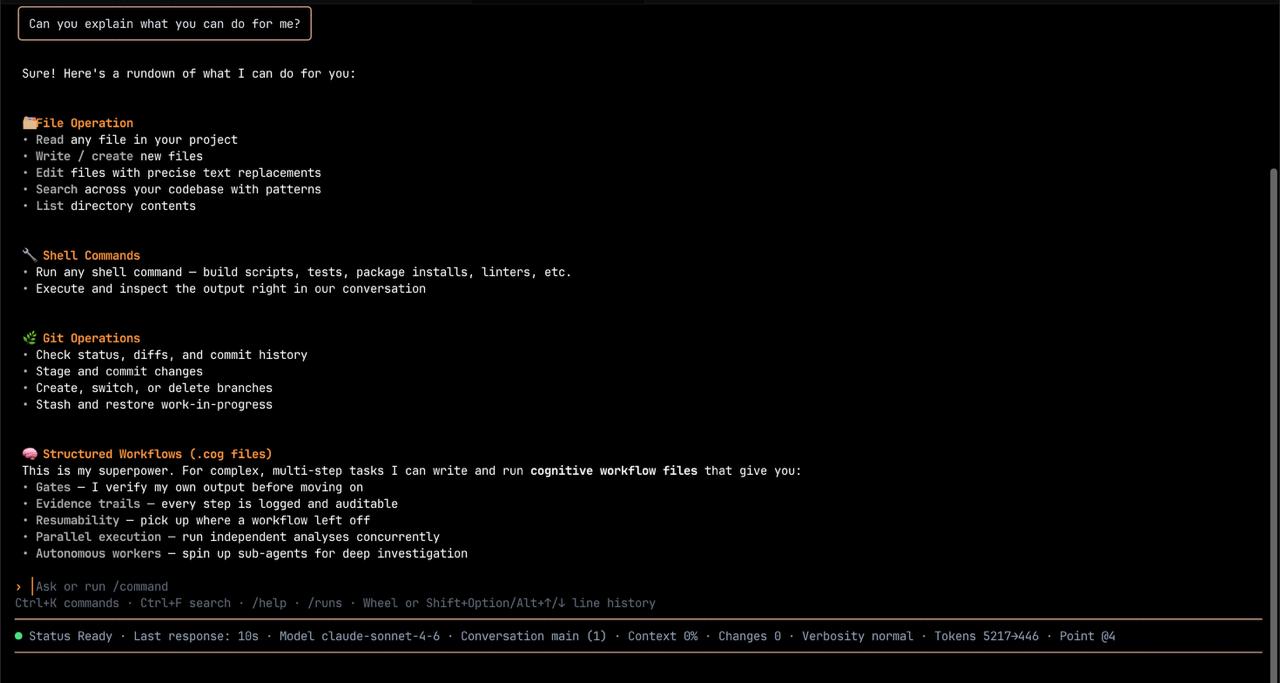Click the brain icon beside Structured Workflows
Viewport: 1280px width, 683px height.
click(29, 454)
